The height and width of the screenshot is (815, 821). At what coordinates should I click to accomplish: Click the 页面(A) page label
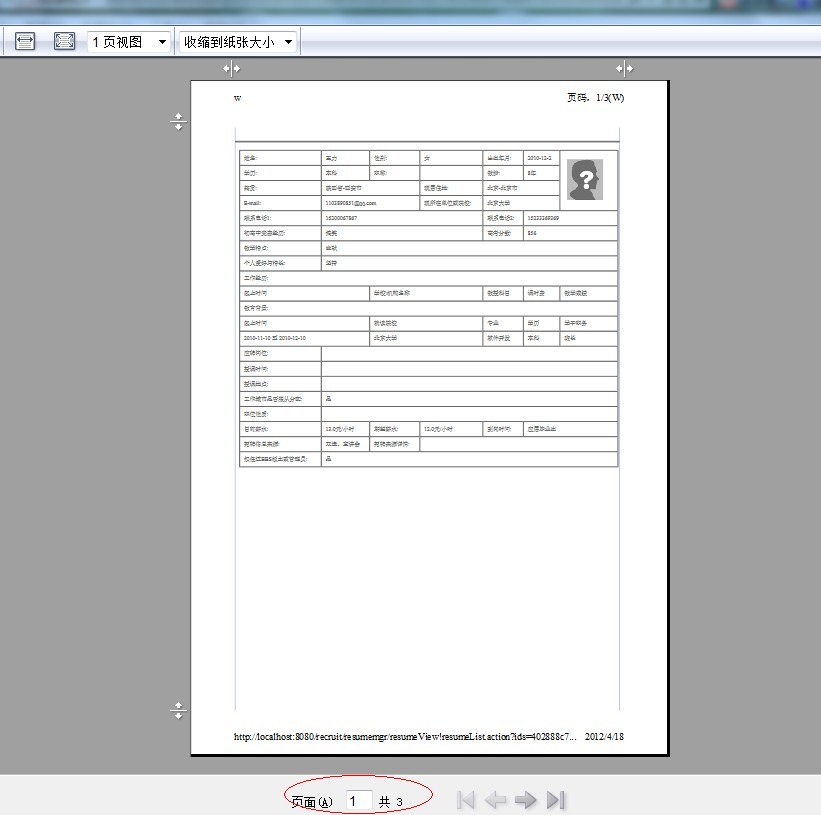(x=311, y=799)
